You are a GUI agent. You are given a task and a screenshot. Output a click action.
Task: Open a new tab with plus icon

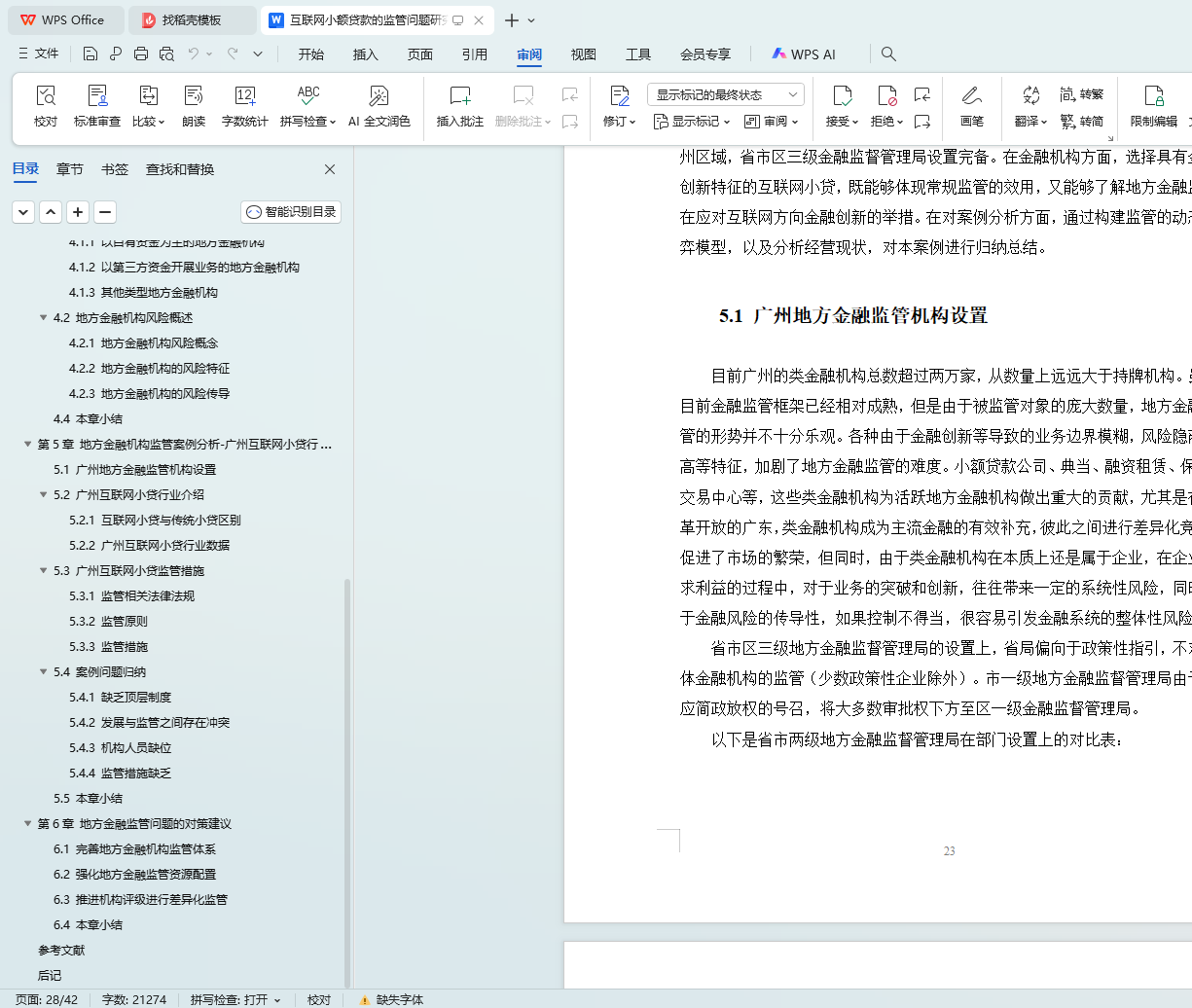click(512, 19)
